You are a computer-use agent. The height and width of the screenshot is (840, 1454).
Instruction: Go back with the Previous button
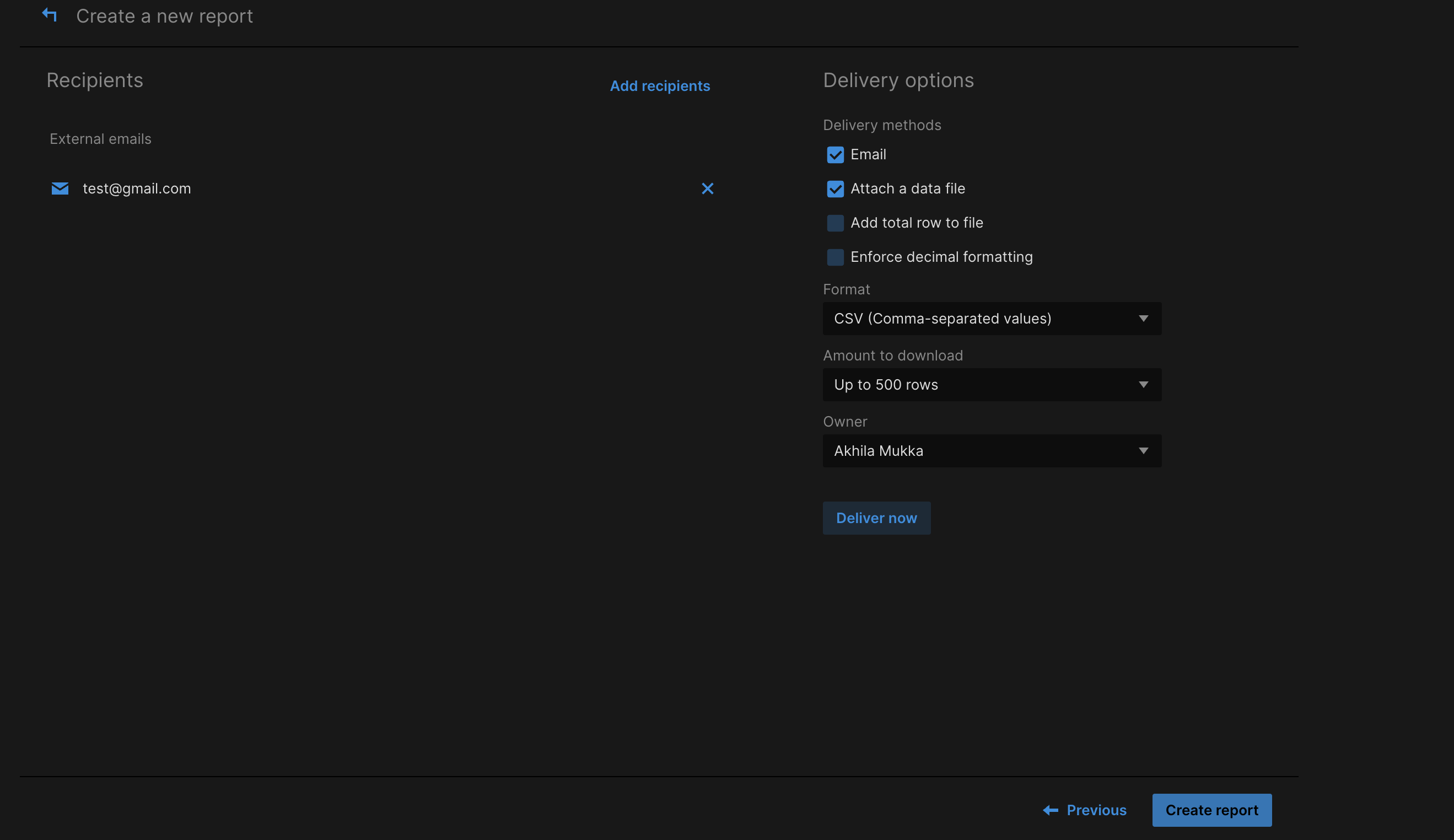[1085, 810]
